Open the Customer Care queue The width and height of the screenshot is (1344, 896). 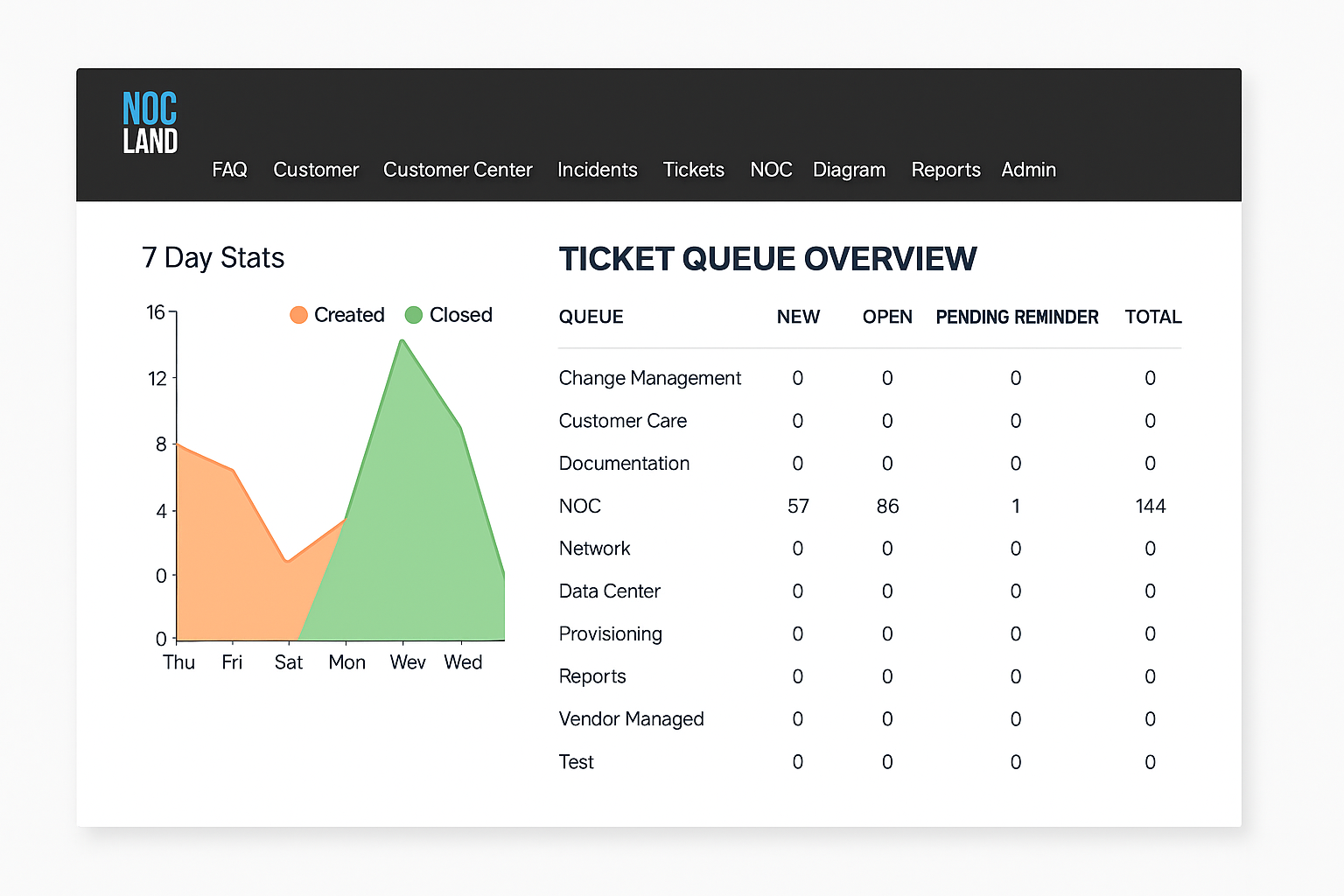(623, 421)
